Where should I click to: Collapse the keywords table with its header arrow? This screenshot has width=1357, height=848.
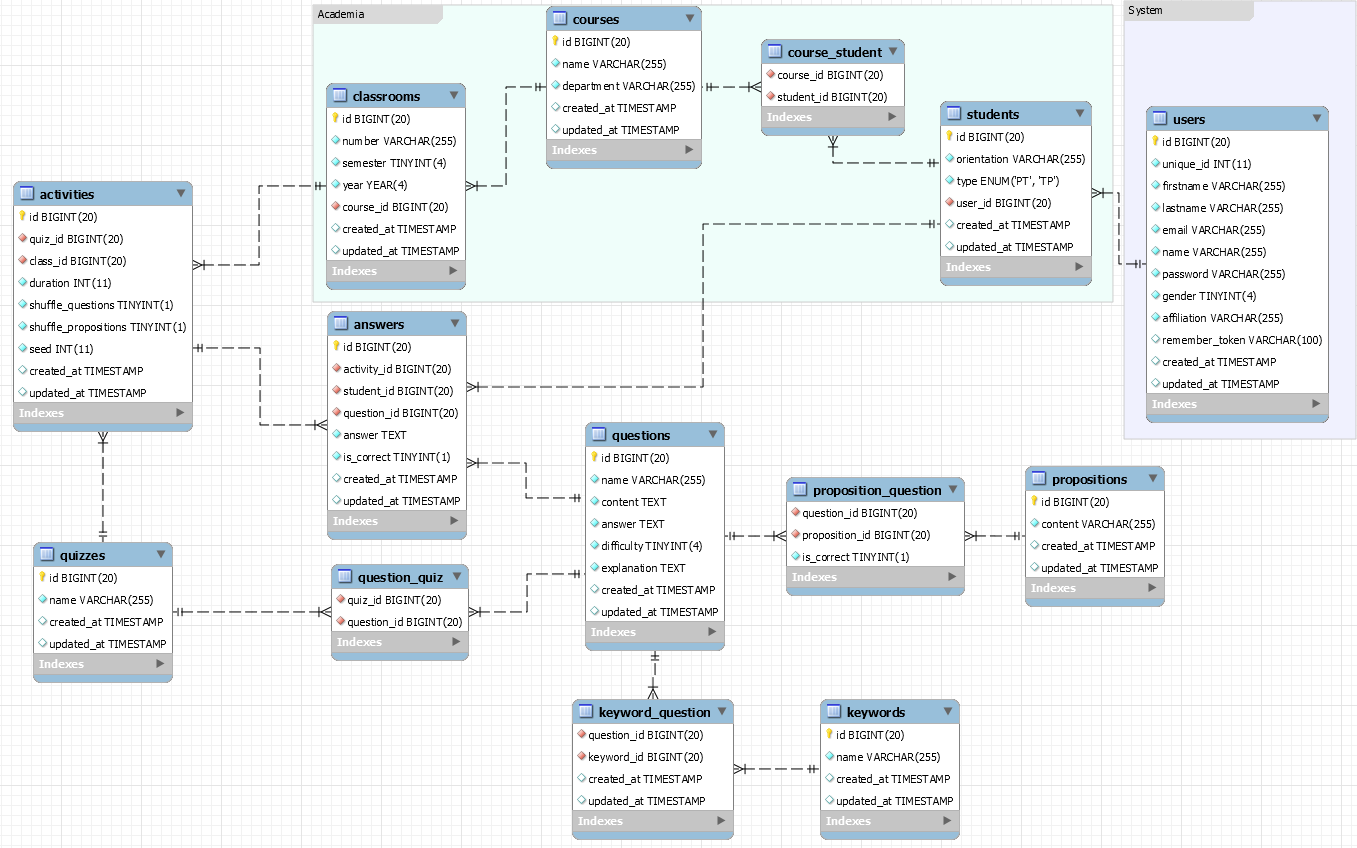(x=948, y=712)
